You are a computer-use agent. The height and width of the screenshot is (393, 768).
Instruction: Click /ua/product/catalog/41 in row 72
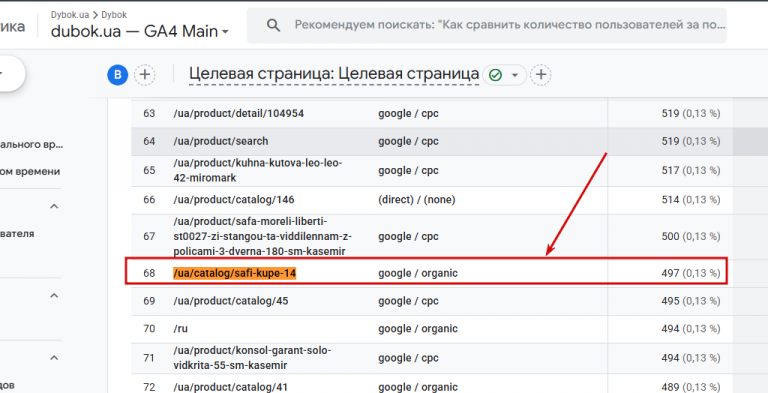[x=230, y=387]
